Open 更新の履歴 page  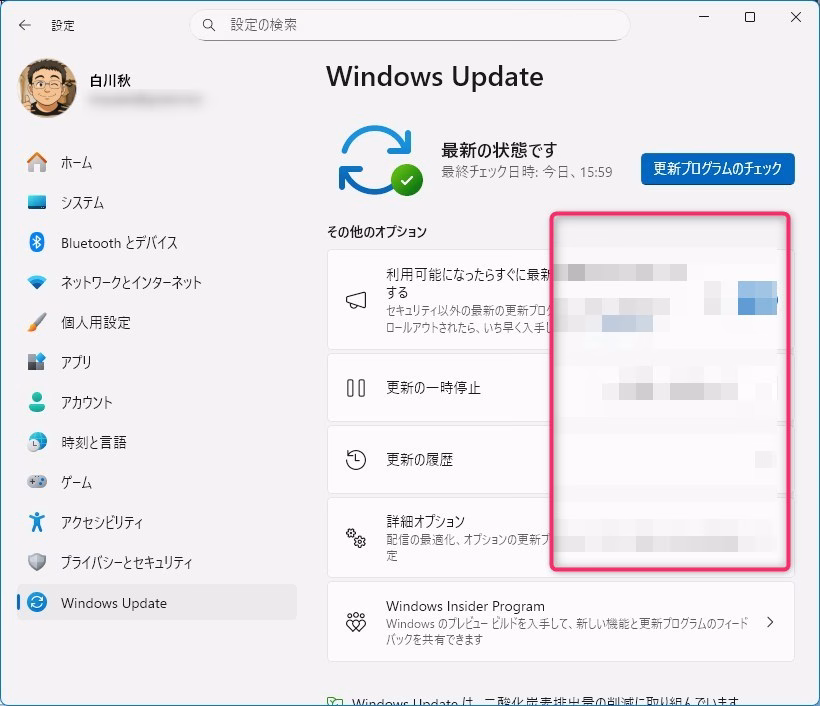tap(561, 460)
